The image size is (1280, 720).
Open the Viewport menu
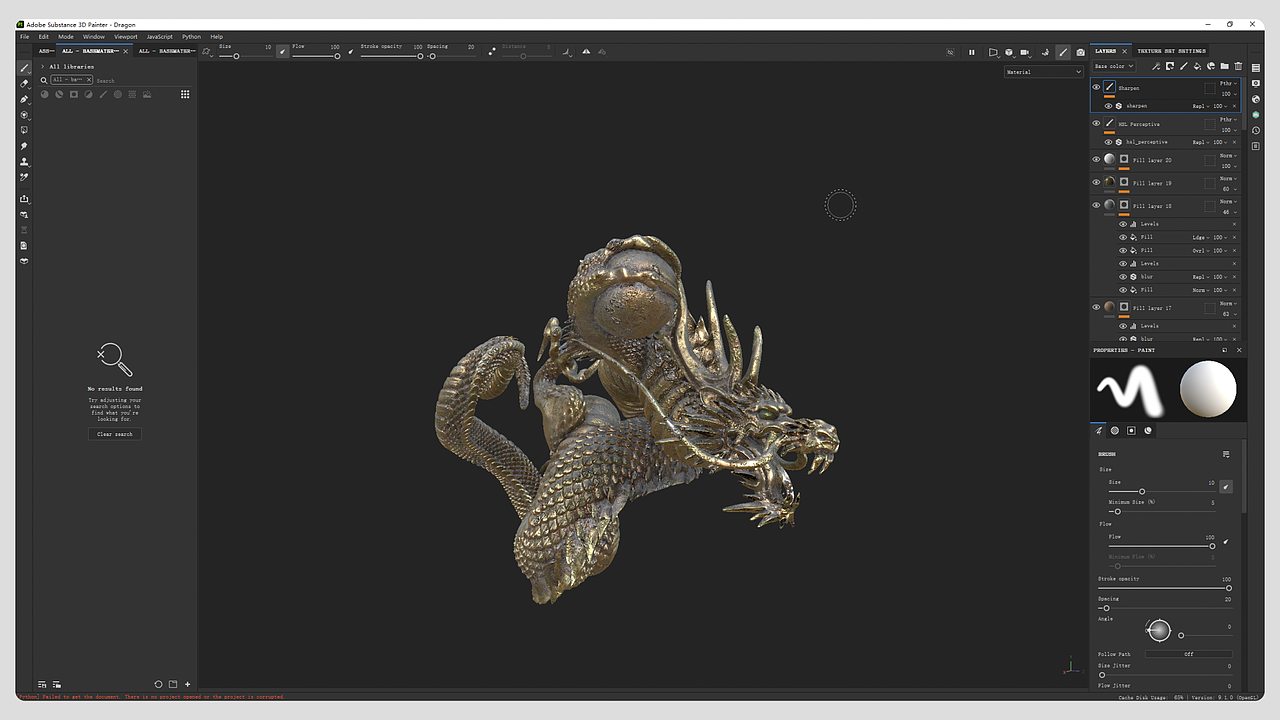coord(126,37)
